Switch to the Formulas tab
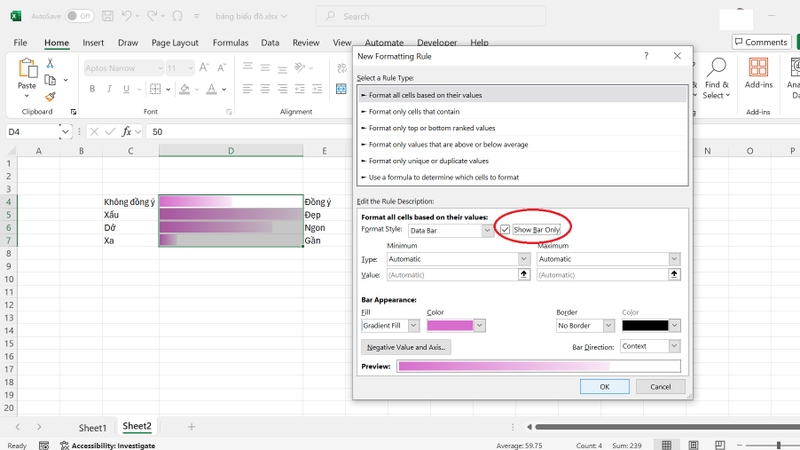The width and height of the screenshot is (800, 450). coord(230,42)
